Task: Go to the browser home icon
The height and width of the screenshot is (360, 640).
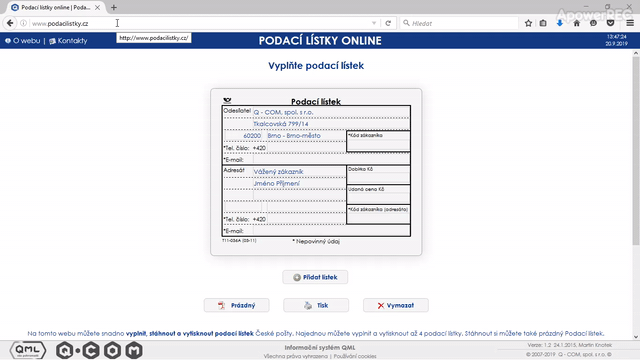Action: click(576, 23)
